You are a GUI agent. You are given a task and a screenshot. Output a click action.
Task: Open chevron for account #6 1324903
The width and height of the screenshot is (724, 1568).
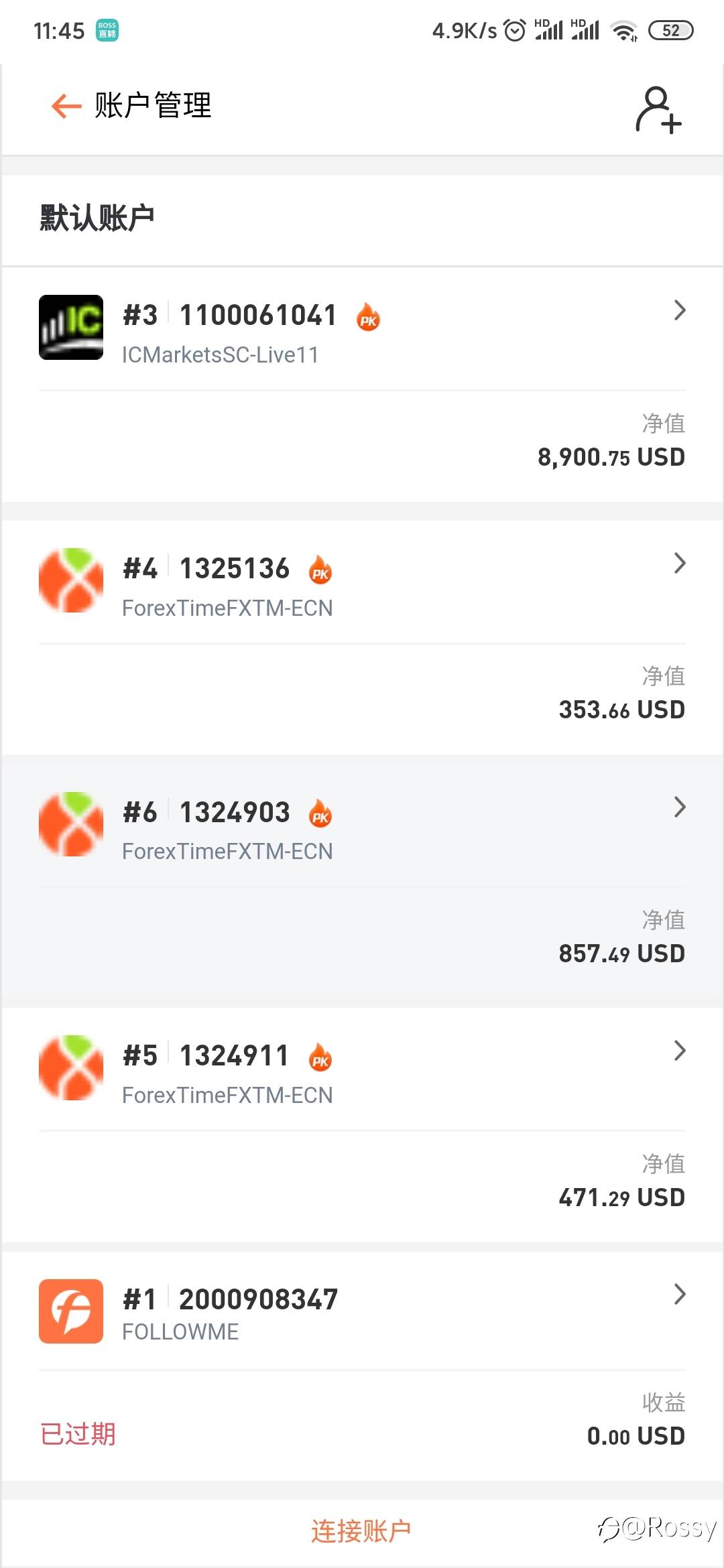680,807
